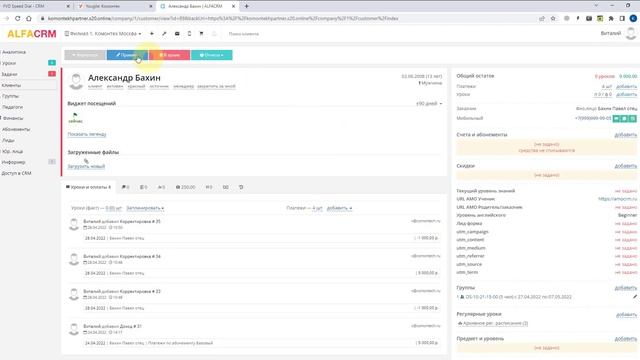Click the green flag сейчас marker
Screen dimensions: 640x360
(76, 118)
